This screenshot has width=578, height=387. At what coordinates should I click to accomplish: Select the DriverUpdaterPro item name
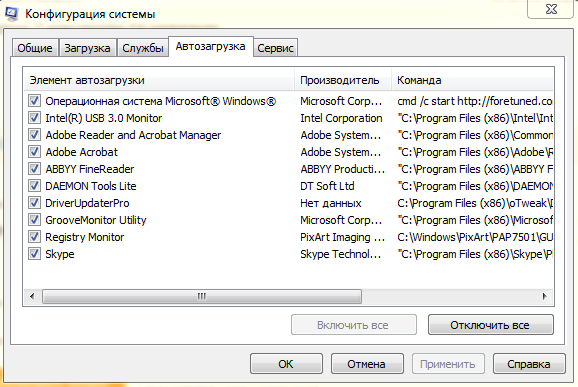[x=87, y=203]
